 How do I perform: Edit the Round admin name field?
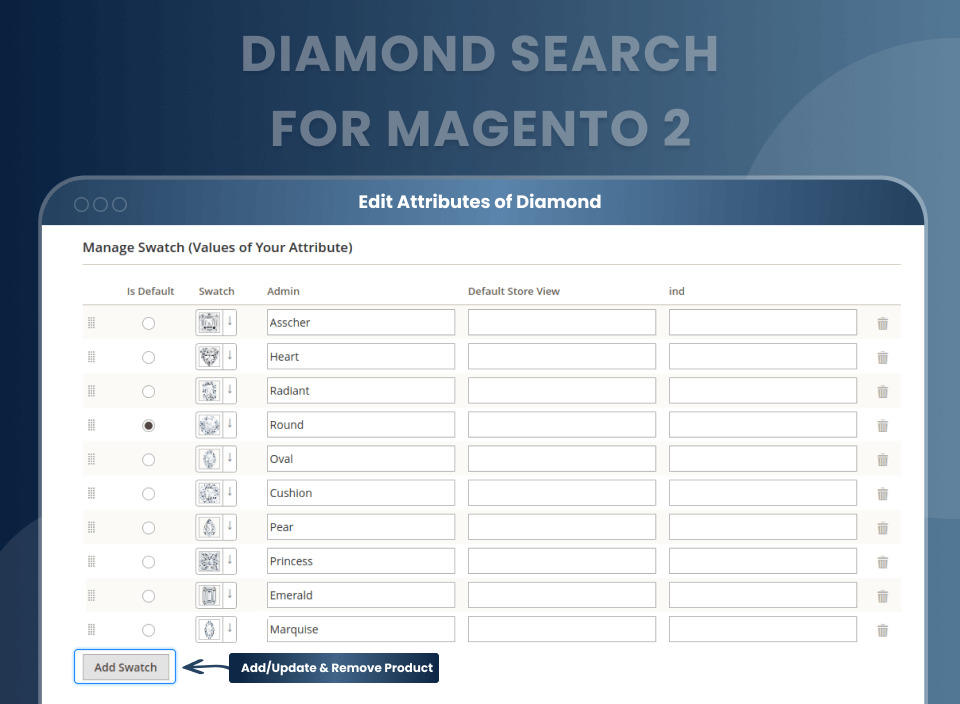(361, 425)
